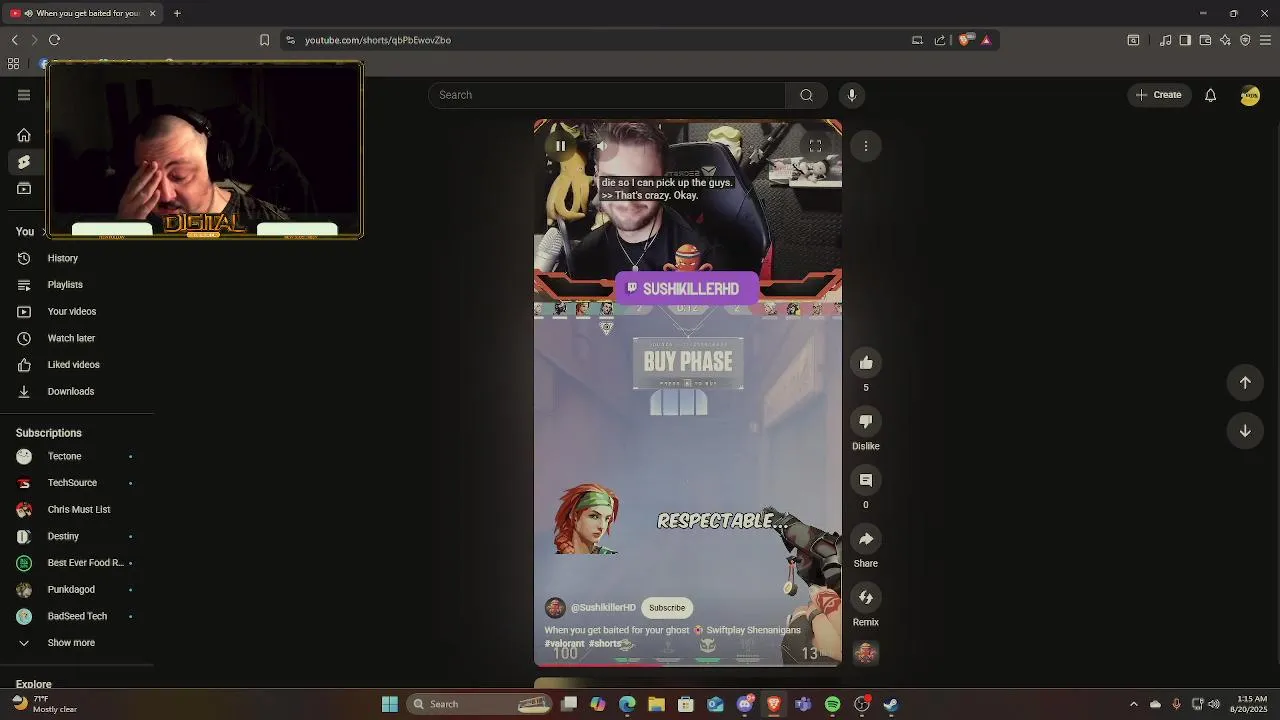Viewport: 1280px width, 720px height.
Task: Start voice search with microphone
Action: (852, 95)
